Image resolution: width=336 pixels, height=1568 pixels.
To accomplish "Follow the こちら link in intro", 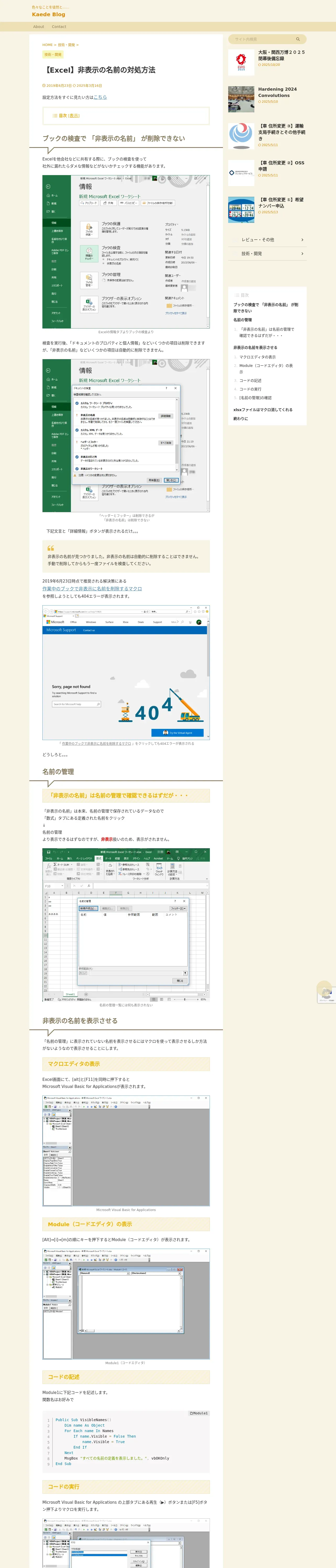I will click(x=100, y=97).
